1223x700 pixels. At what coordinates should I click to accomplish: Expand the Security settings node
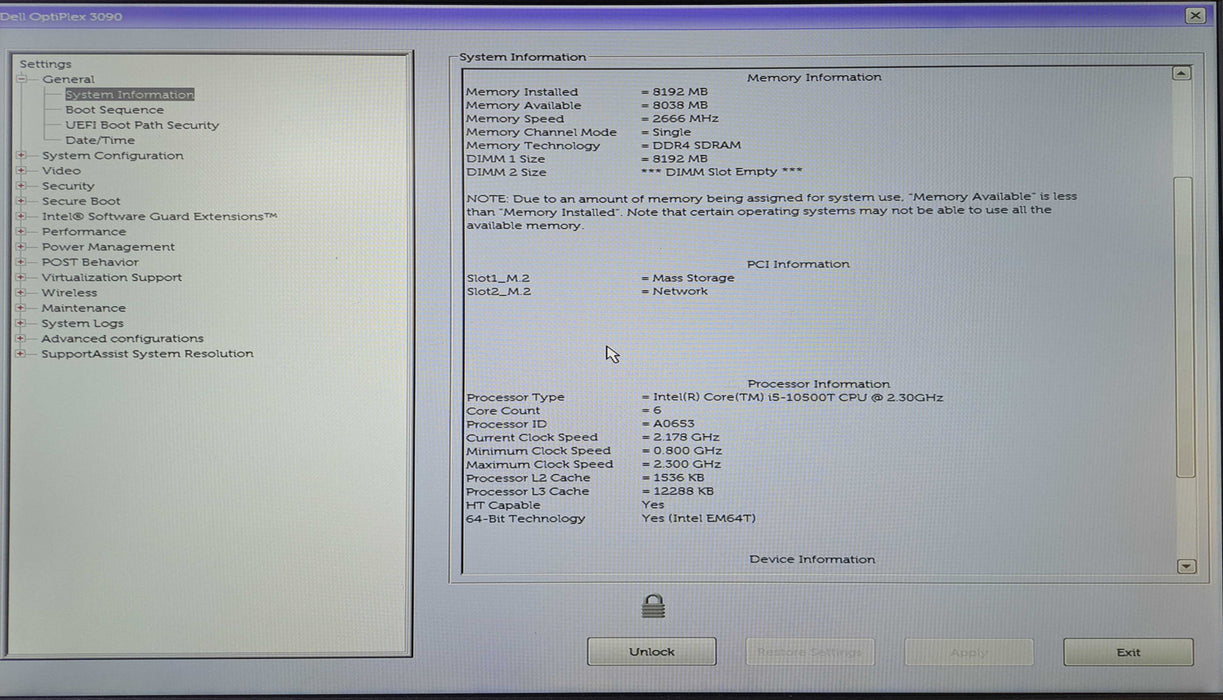(x=21, y=186)
